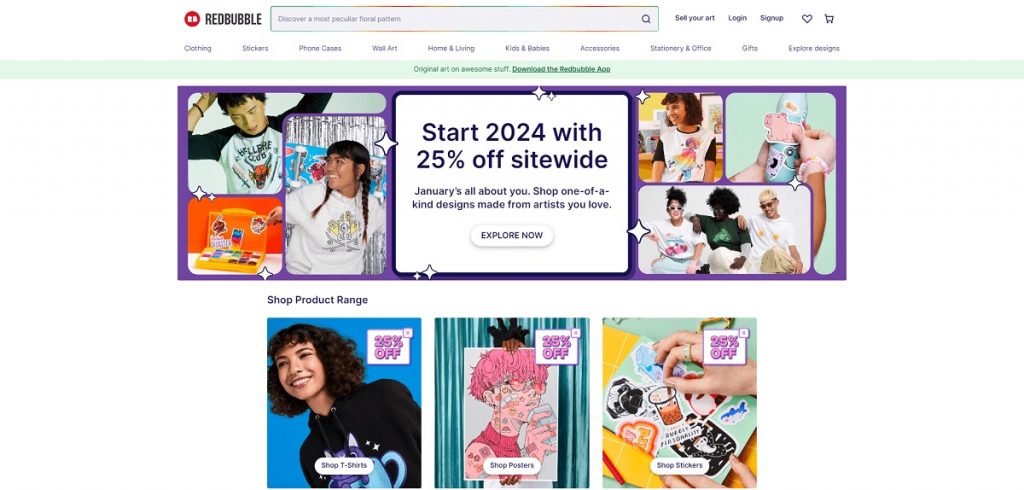Viewport: 1024px width, 490px height.
Task: Close the 25% off badge on Stickers
Action: (x=744, y=333)
